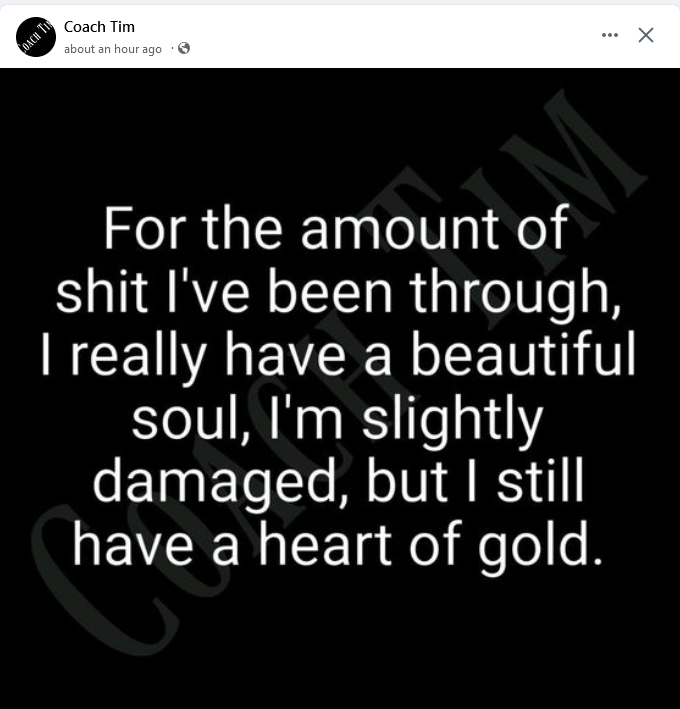680x709 pixels.
Task: Select the line 'I really have a beautiful'
Action: (x=336, y=353)
